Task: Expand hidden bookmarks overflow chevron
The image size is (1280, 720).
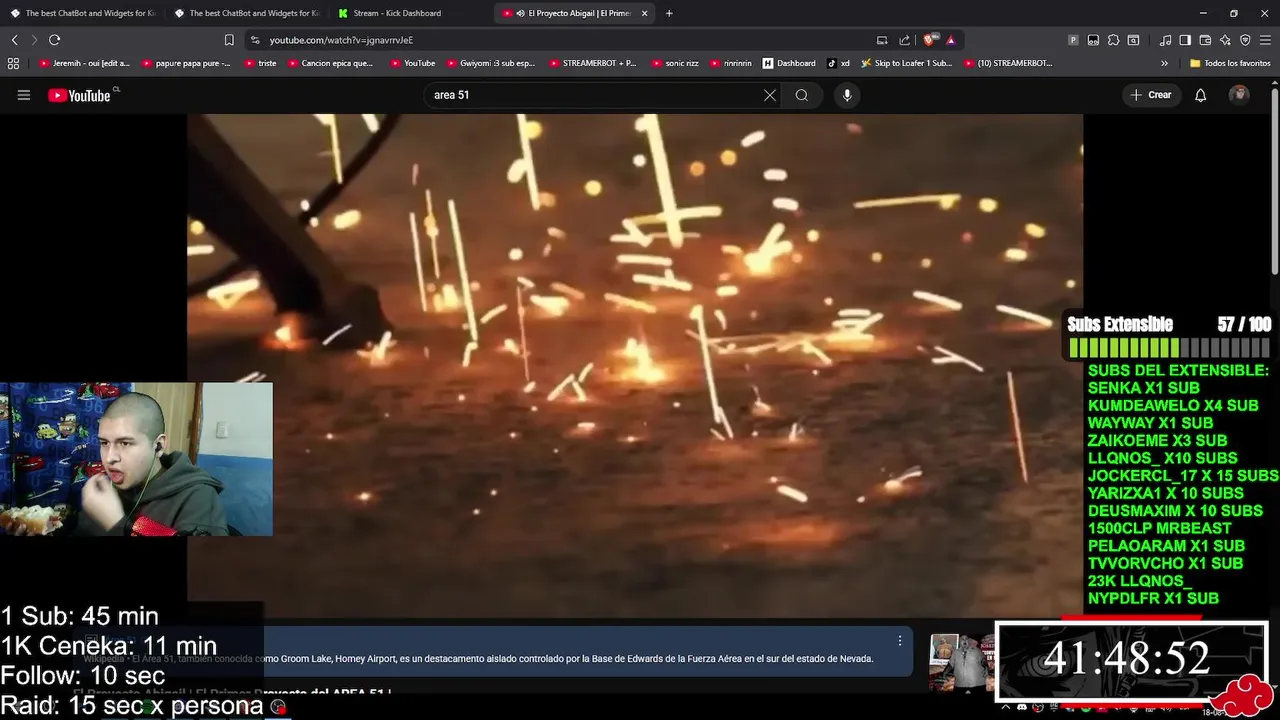Action: [1164, 63]
